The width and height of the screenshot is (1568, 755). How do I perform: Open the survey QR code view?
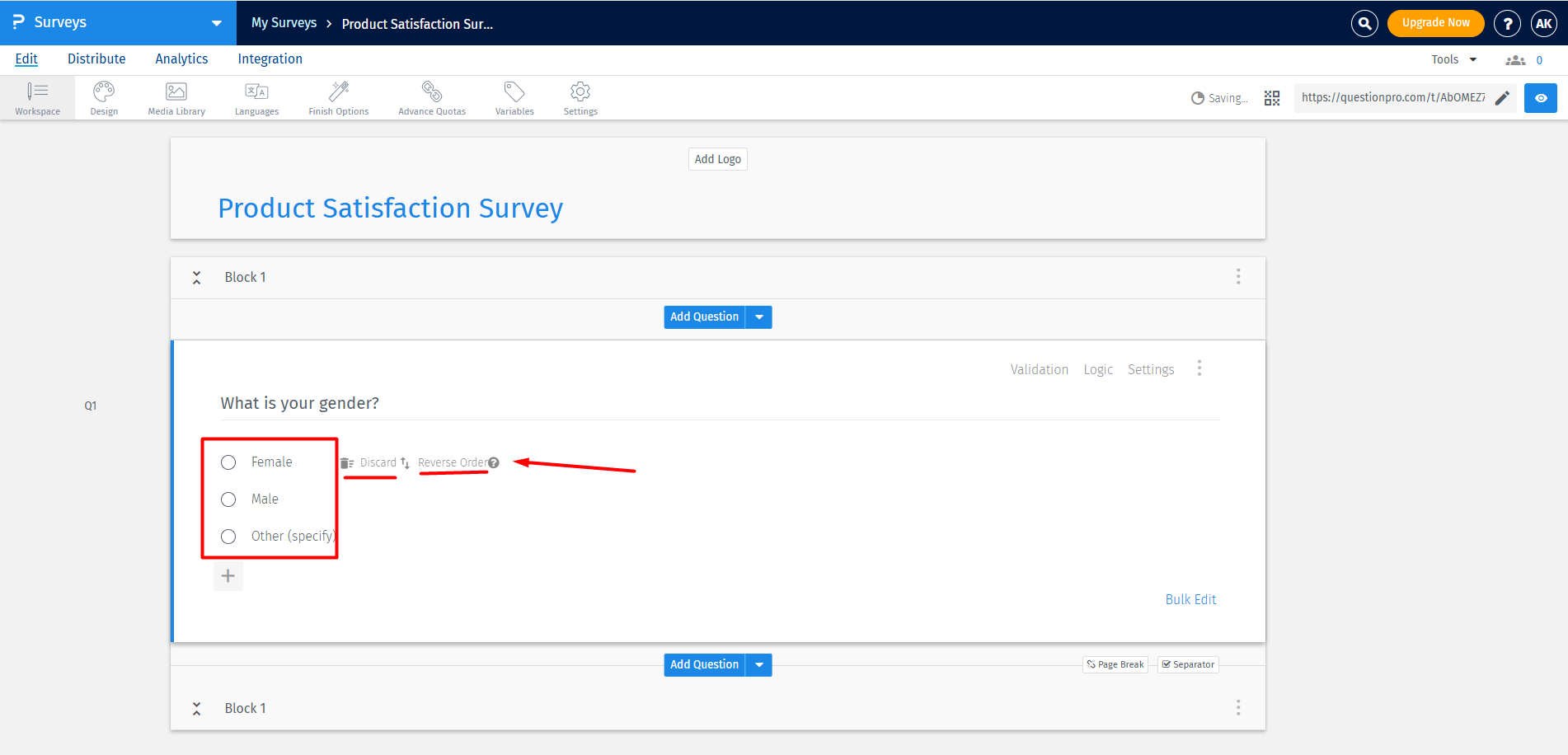pos(1272,97)
